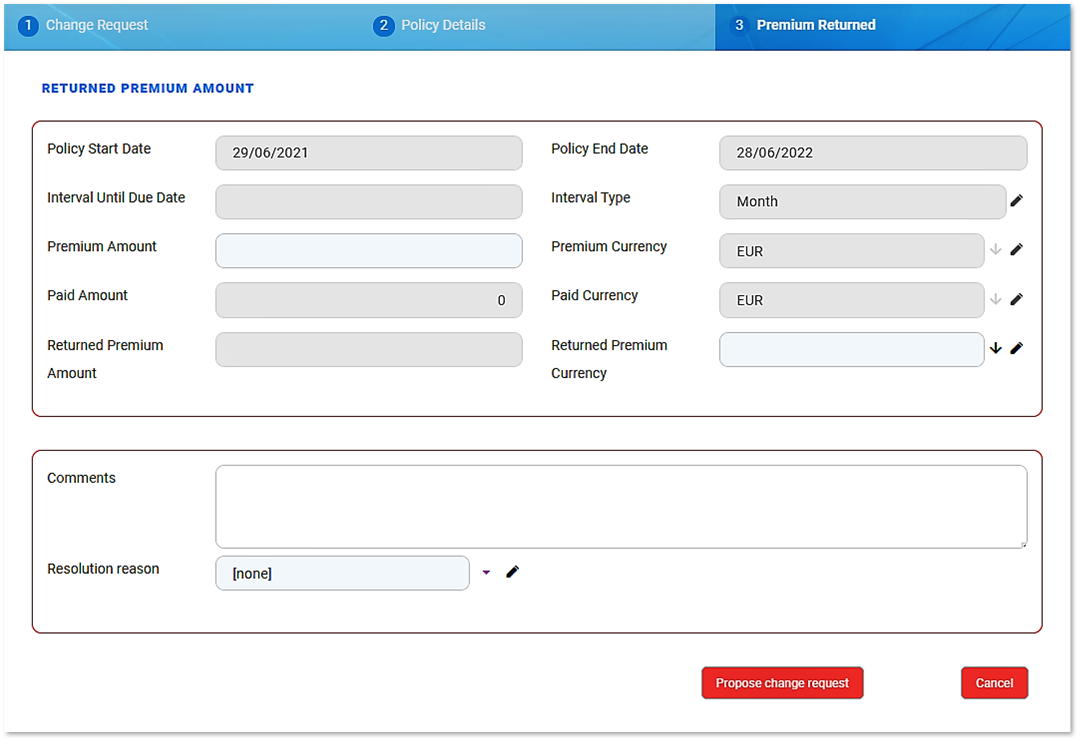Edit the Returned Premium Currency via pencil icon

pyautogui.click(x=1016, y=348)
